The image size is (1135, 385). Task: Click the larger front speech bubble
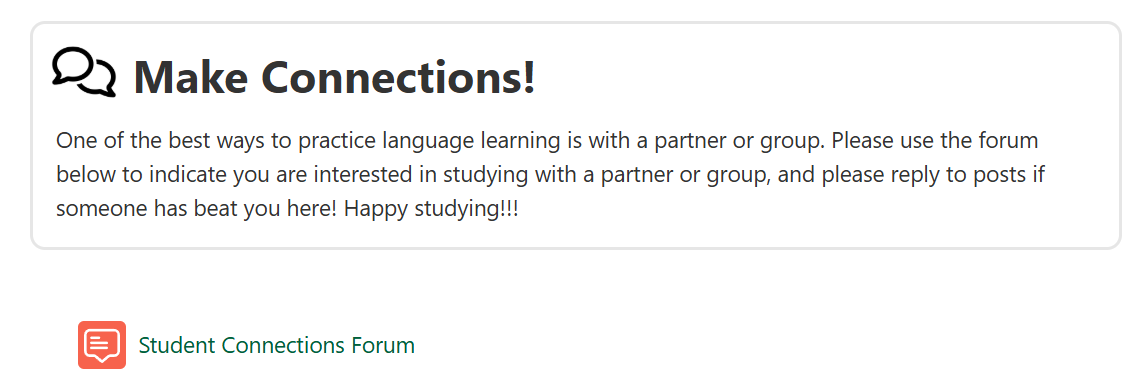tap(73, 65)
